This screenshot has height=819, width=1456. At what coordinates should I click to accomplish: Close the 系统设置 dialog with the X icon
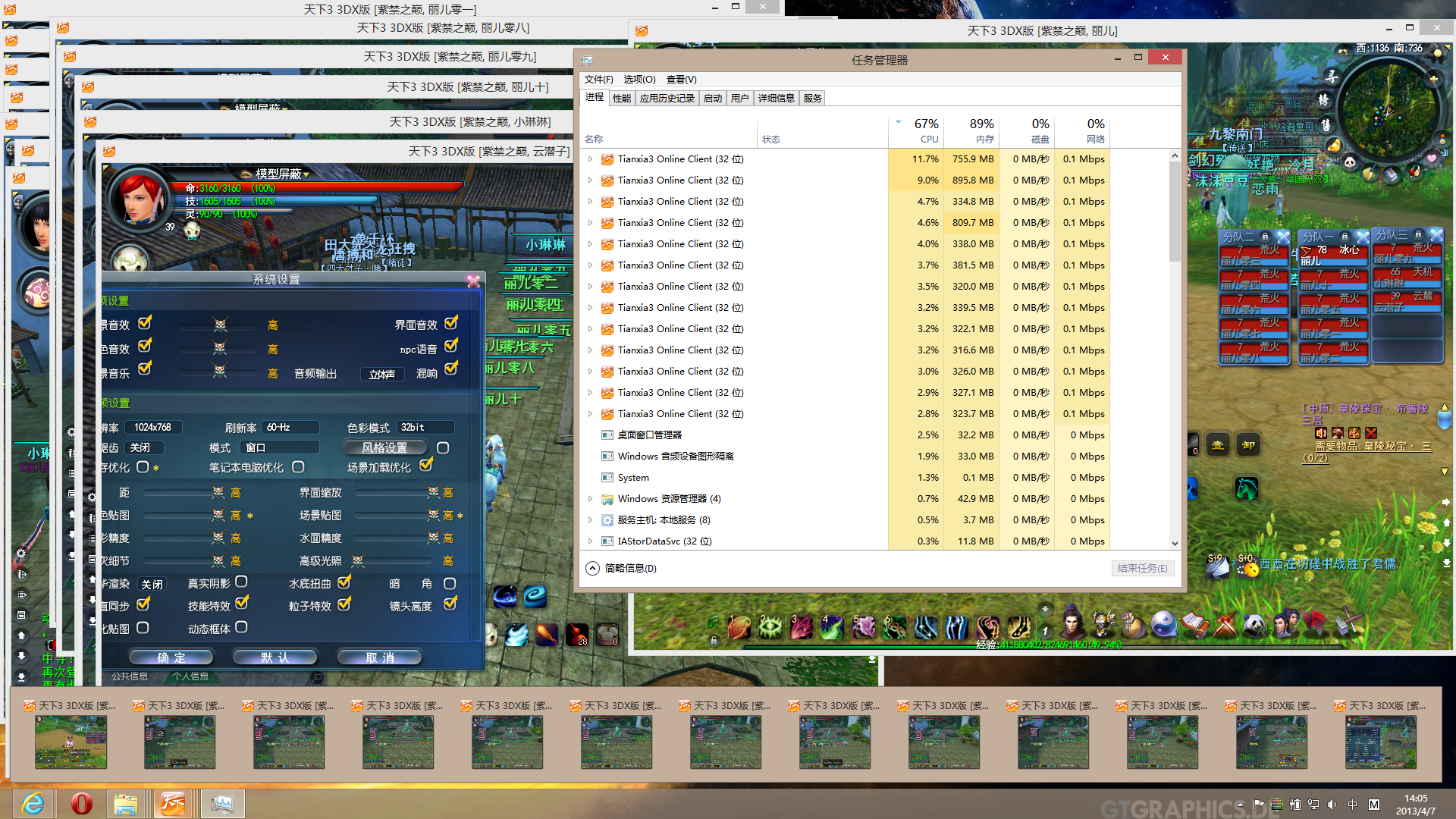click(x=473, y=281)
